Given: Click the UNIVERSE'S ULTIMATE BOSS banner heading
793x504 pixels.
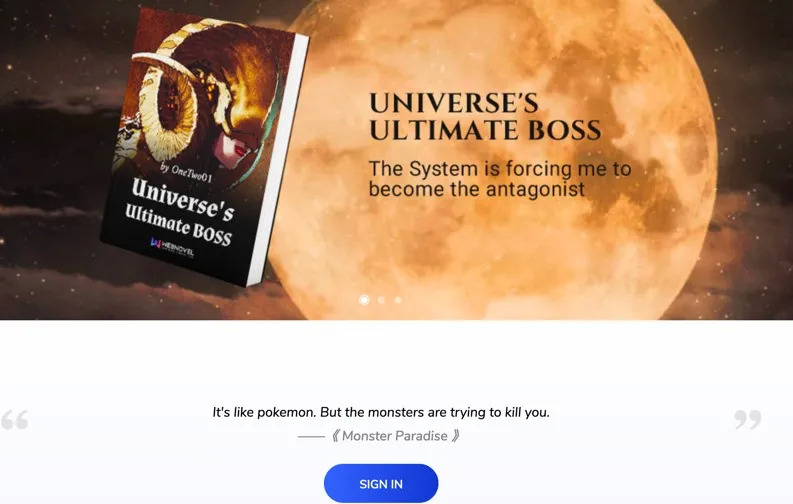Looking at the screenshot, I should coord(485,117).
